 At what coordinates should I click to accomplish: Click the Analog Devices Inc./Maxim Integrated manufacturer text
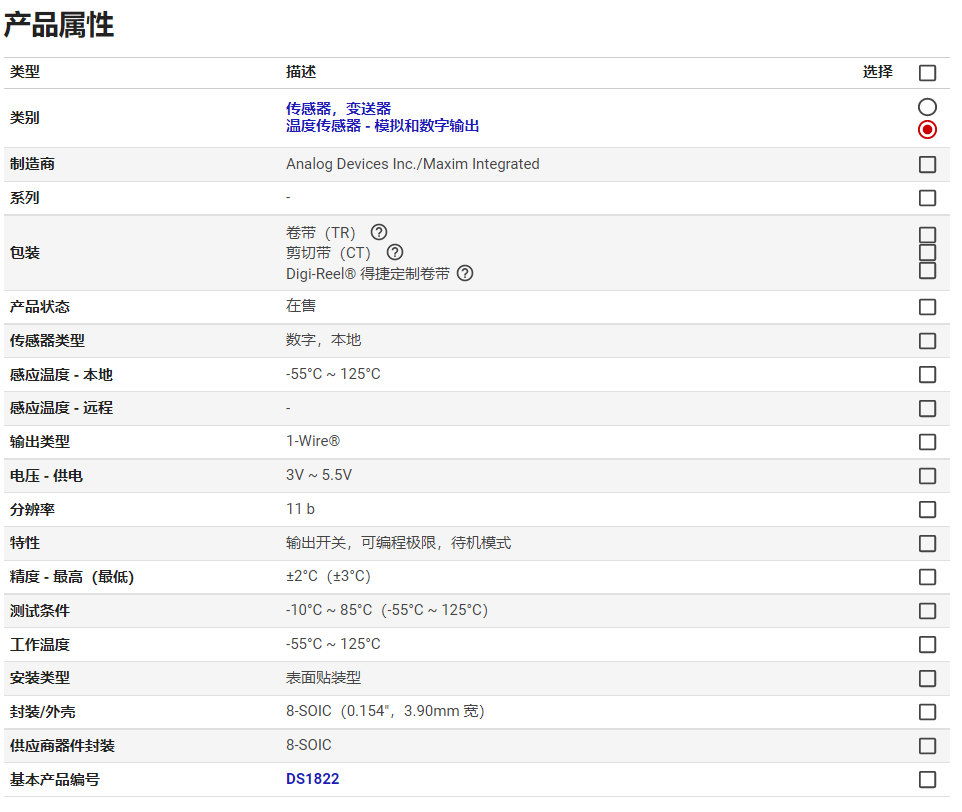pyautogui.click(x=412, y=164)
